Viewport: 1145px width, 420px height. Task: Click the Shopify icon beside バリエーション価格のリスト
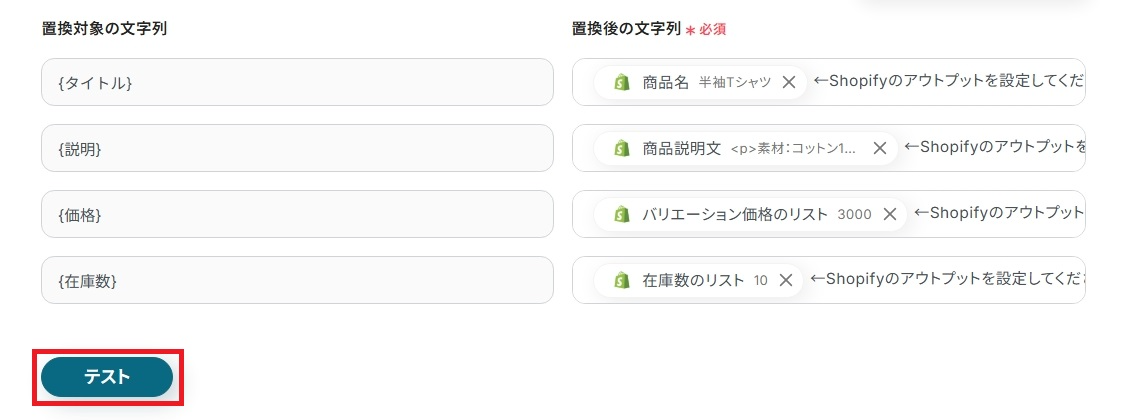pos(622,214)
